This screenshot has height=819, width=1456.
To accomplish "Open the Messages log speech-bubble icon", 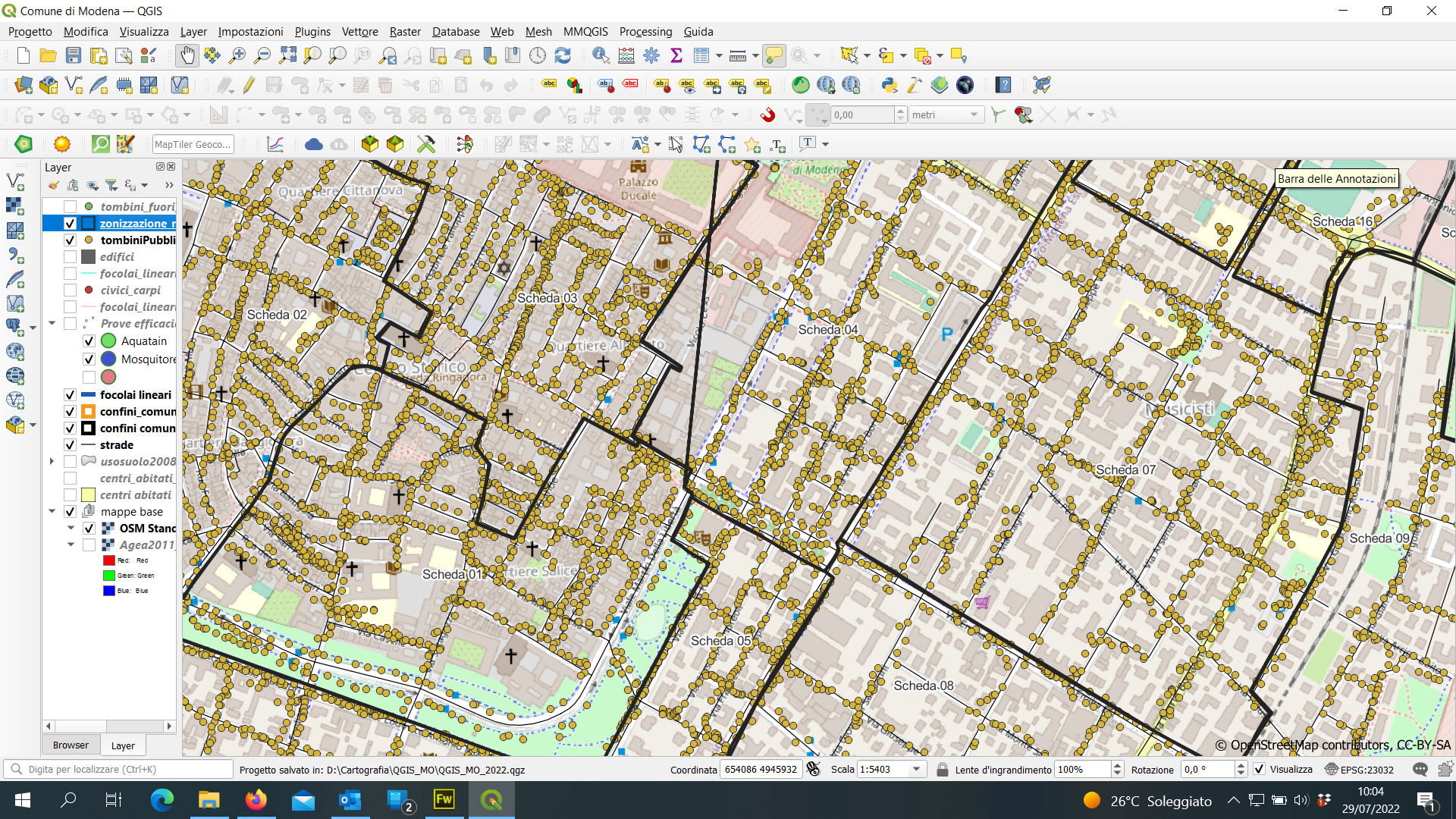I will [x=1420, y=769].
